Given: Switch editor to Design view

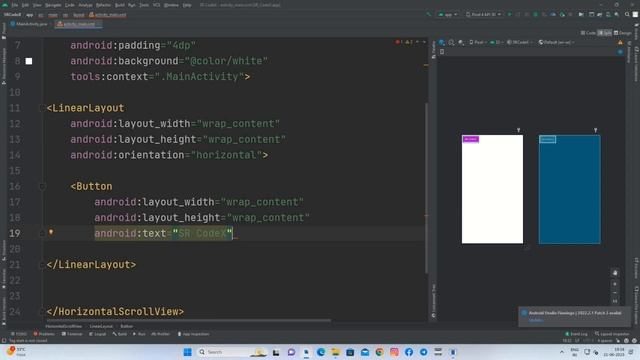Looking at the screenshot, I should (622, 33).
